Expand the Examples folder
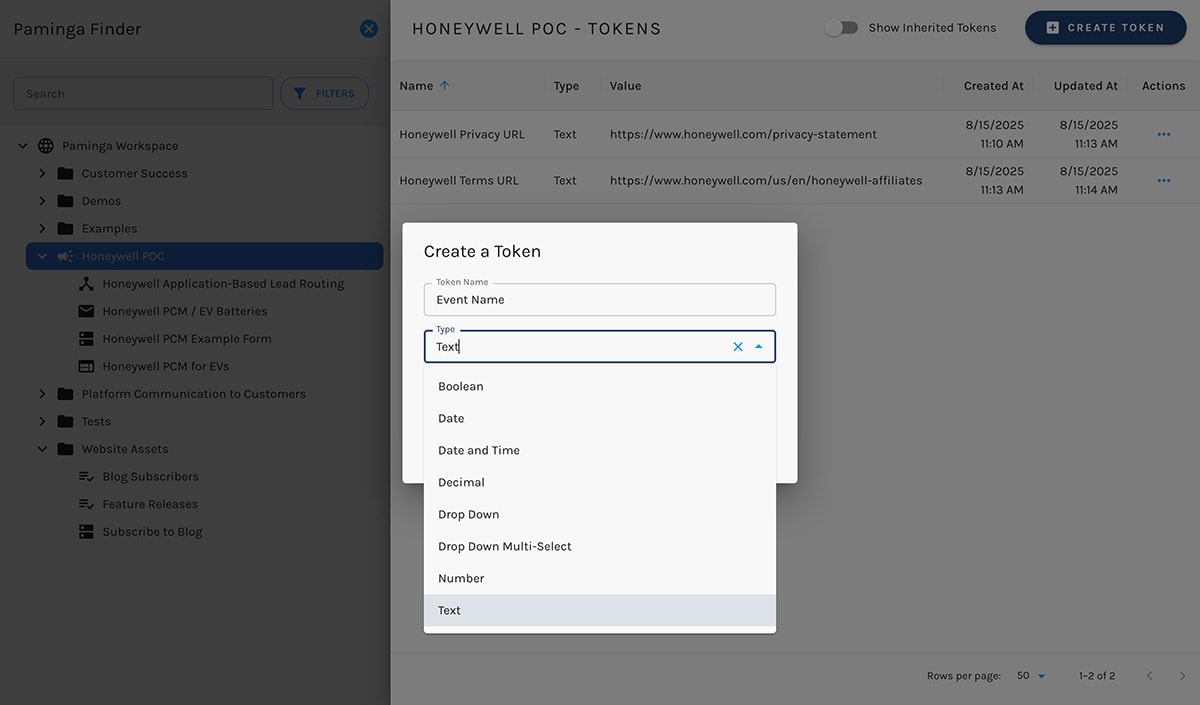Screen dimensions: 1200x705 [x=42, y=229]
